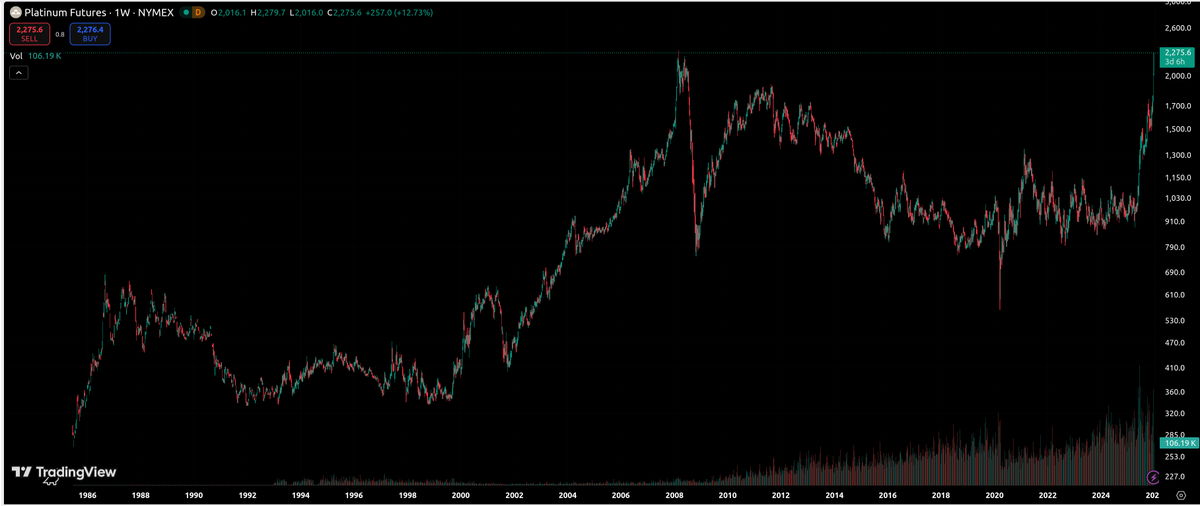1200x506 pixels.
Task: Click the +257.0 (+12.73%) change text
Action: tap(401, 12)
